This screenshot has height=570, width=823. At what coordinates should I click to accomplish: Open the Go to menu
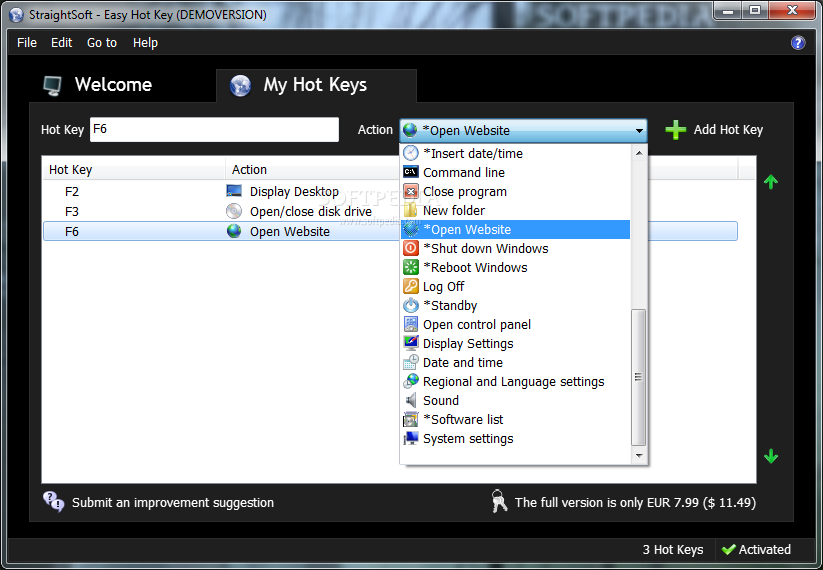[x=102, y=43]
